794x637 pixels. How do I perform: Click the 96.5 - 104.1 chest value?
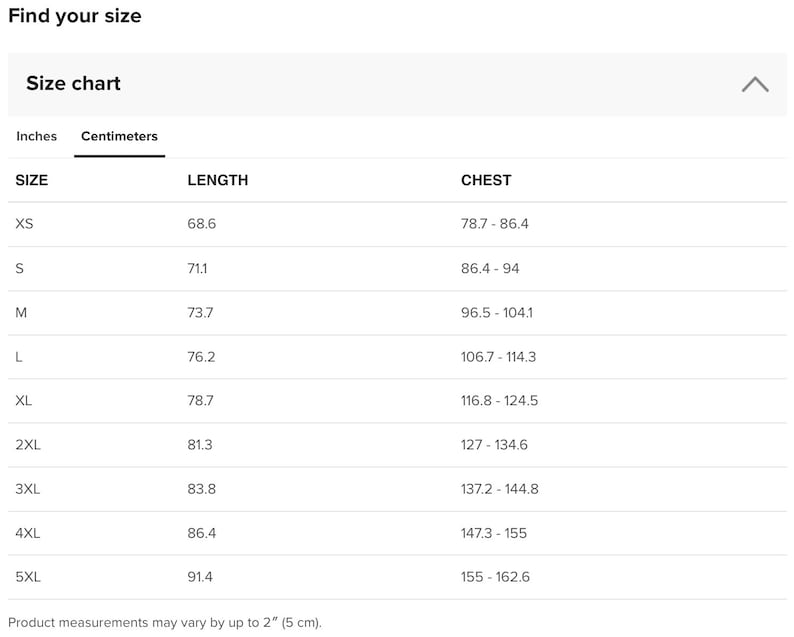pos(497,312)
